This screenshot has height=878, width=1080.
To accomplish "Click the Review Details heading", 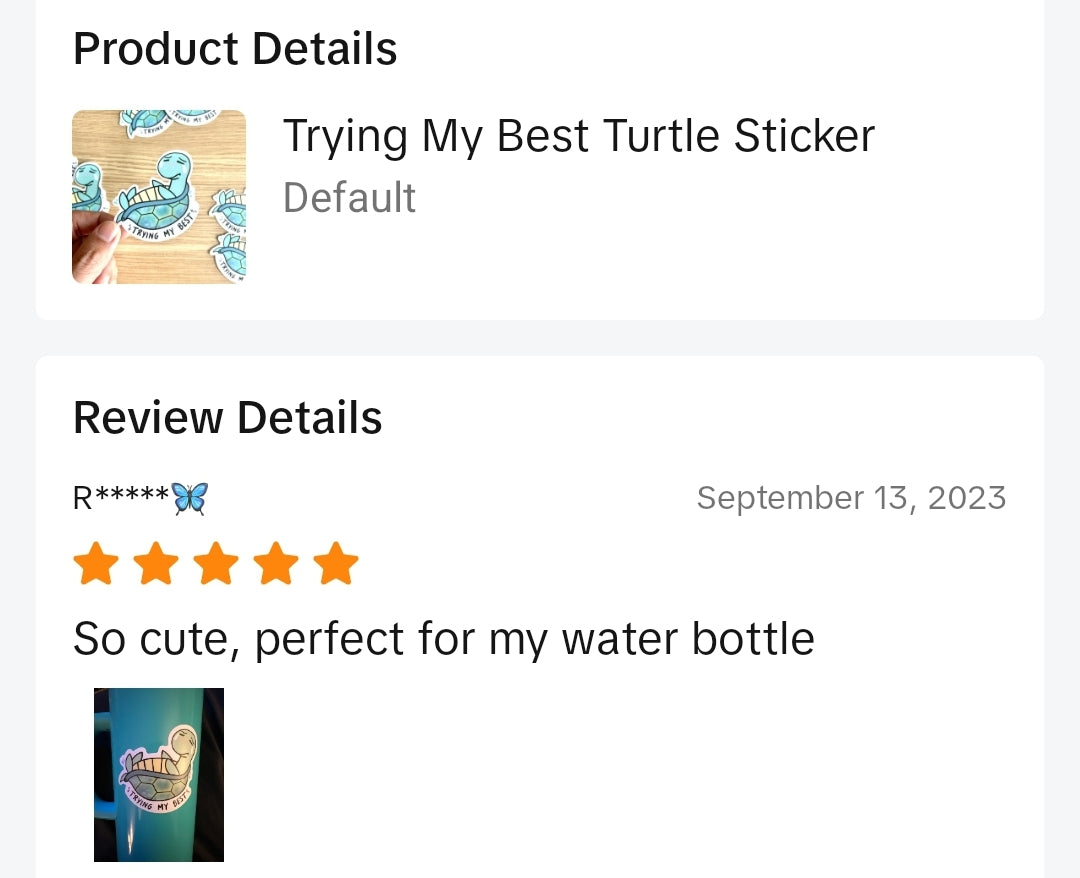I will tap(228, 418).
